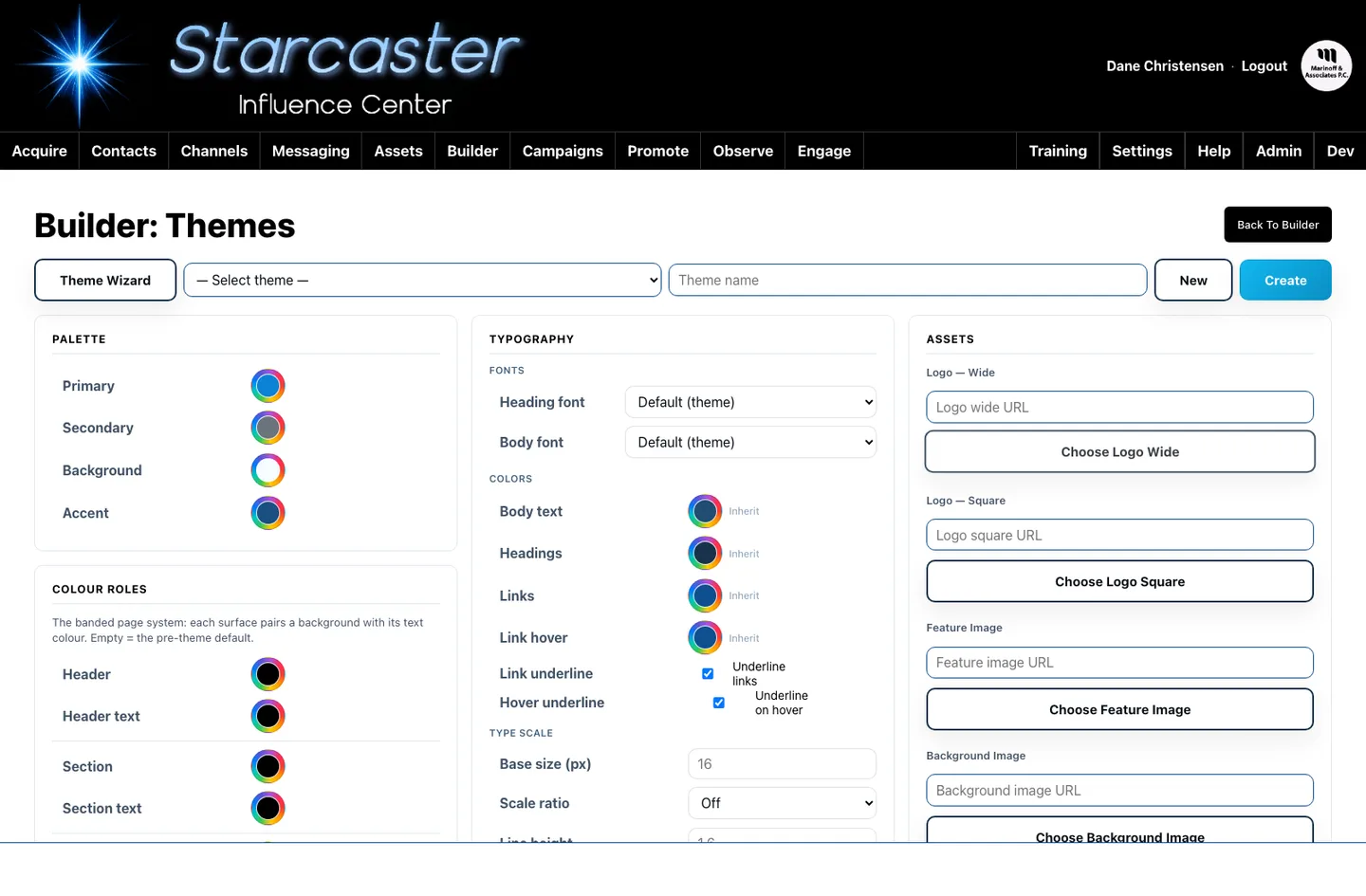Focus the Background image URL field
1366x896 pixels.
pyautogui.click(x=1120, y=791)
